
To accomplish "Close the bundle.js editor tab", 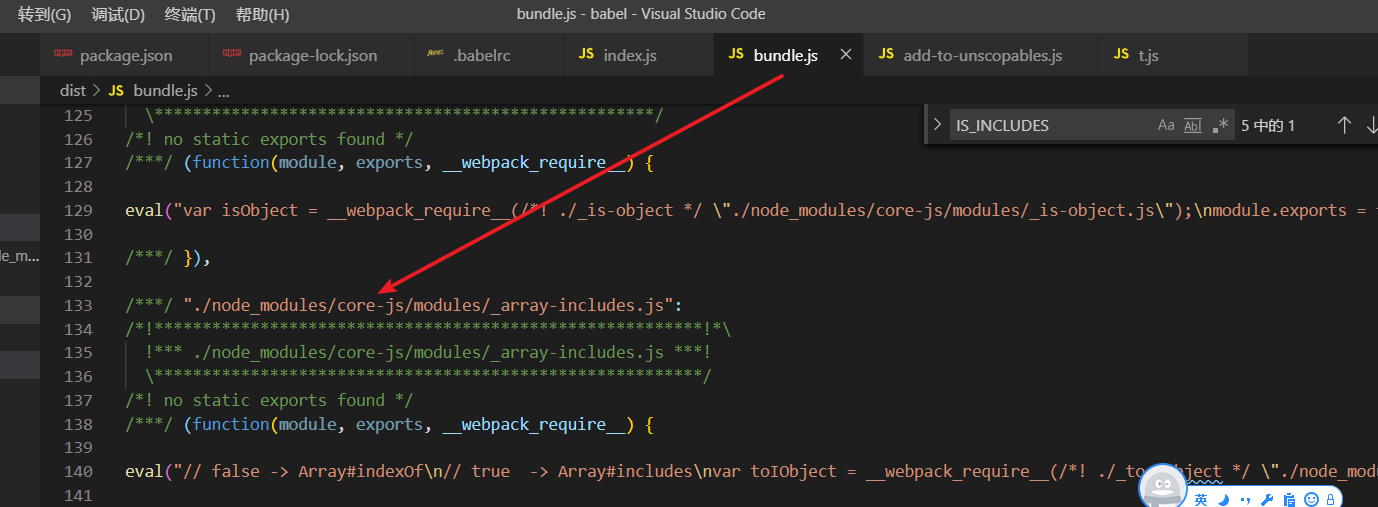I will (845, 55).
